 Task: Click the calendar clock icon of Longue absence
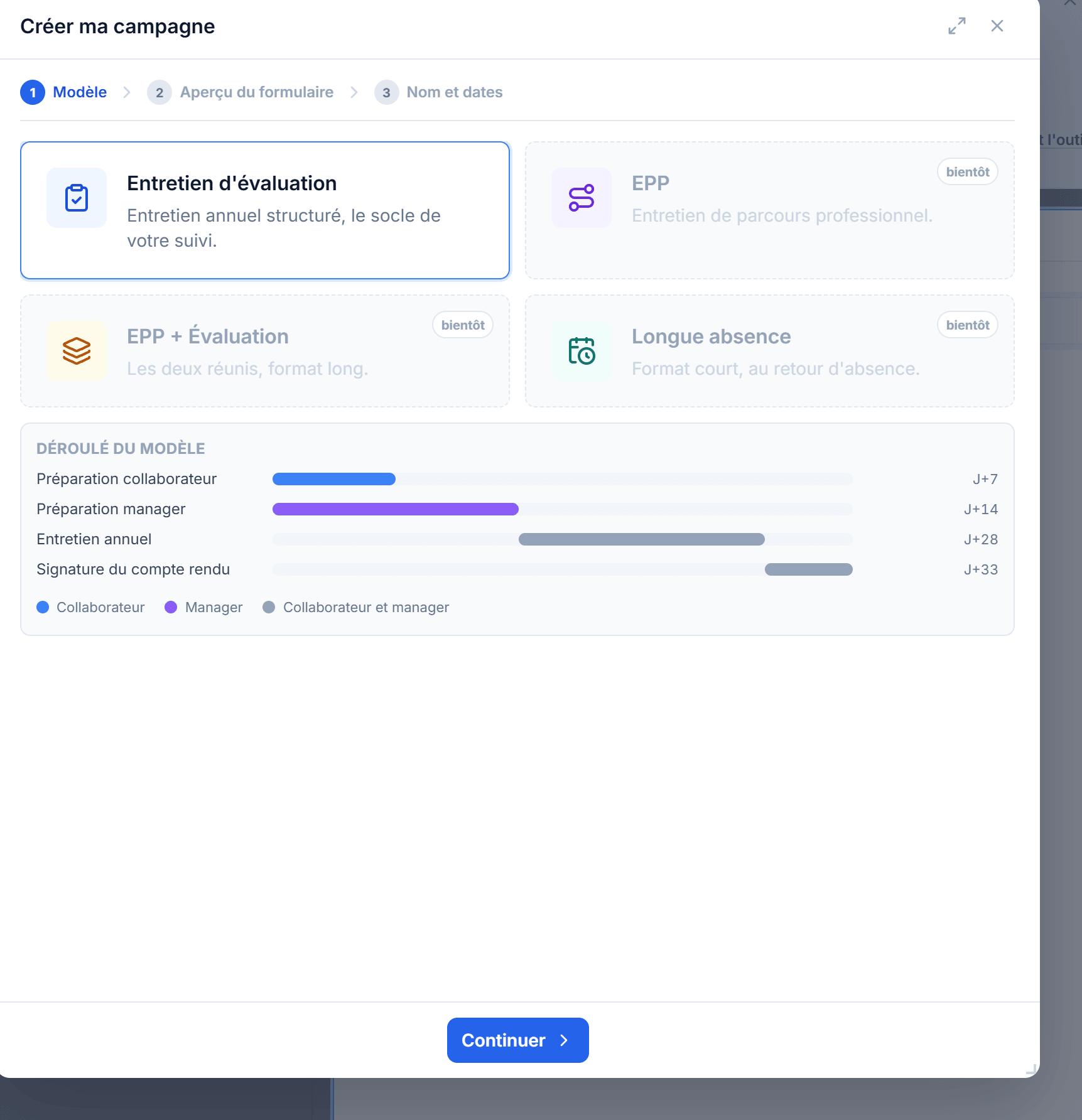[x=582, y=351]
